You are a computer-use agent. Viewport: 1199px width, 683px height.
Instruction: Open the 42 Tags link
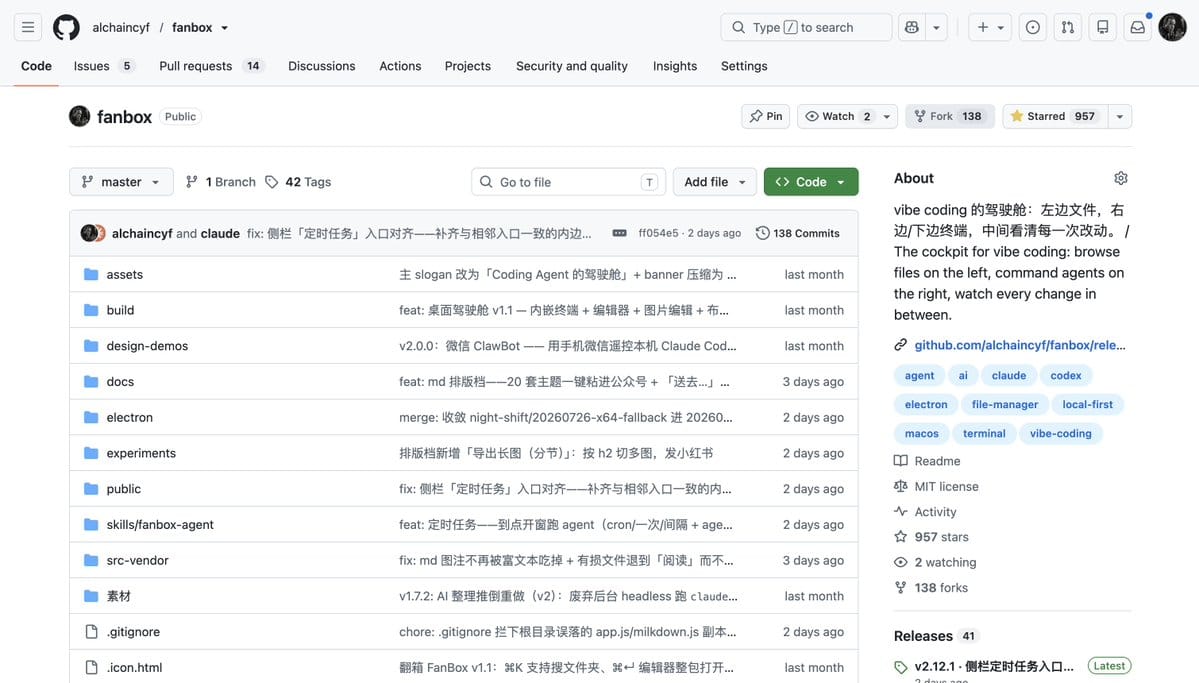[299, 182]
